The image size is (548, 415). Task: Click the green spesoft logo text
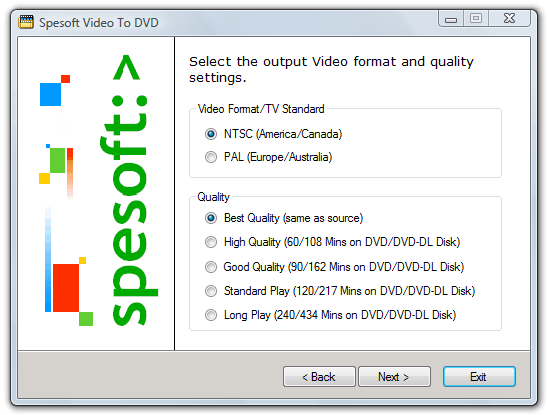pyautogui.click(x=129, y=191)
